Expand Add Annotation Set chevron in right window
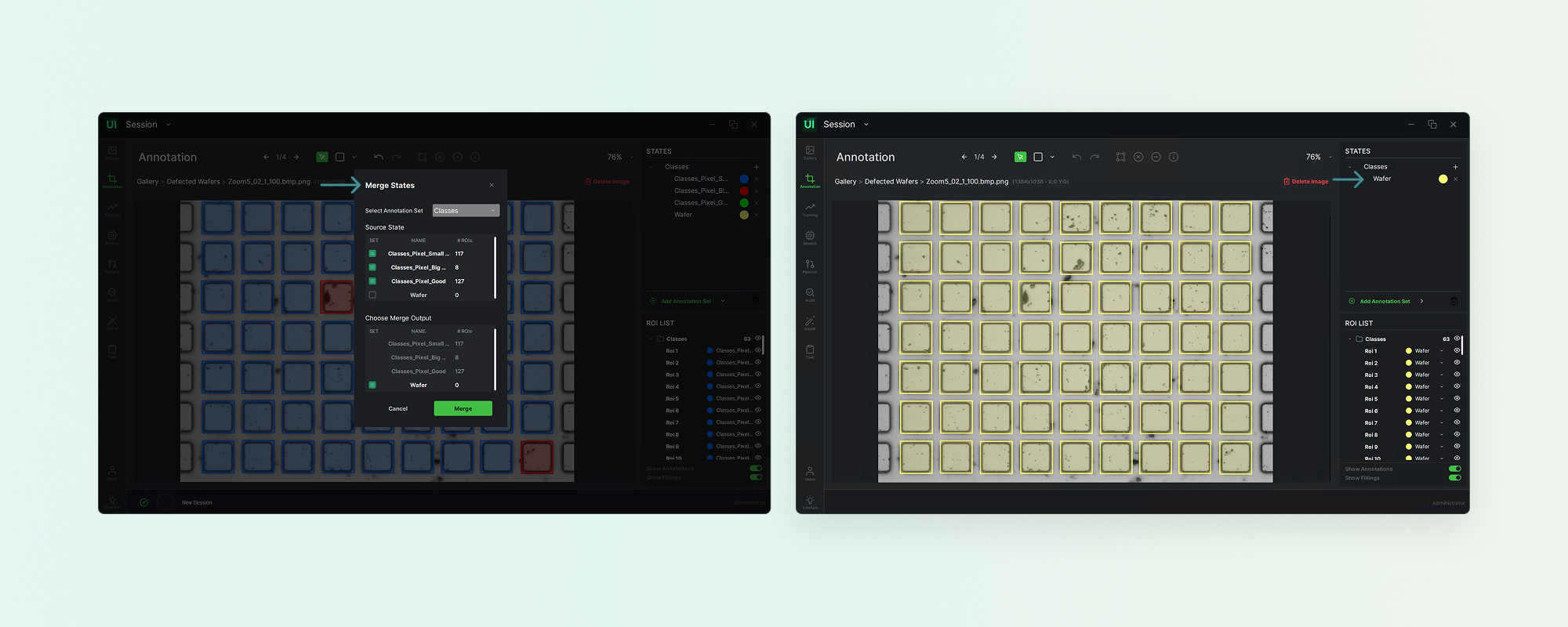This screenshot has height=627, width=1568. pos(1421,301)
